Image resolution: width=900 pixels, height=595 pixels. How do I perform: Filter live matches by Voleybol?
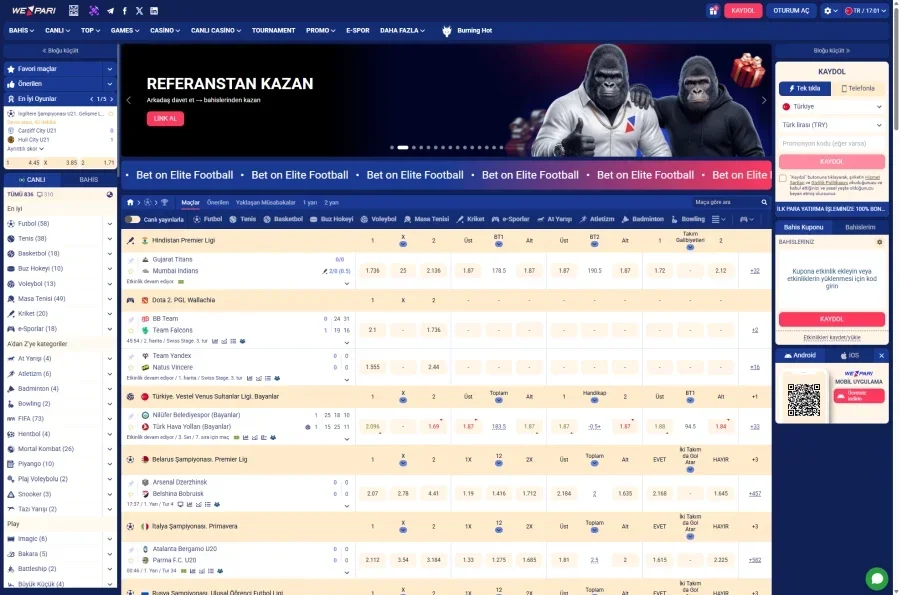pyautogui.click(x=378, y=219)
